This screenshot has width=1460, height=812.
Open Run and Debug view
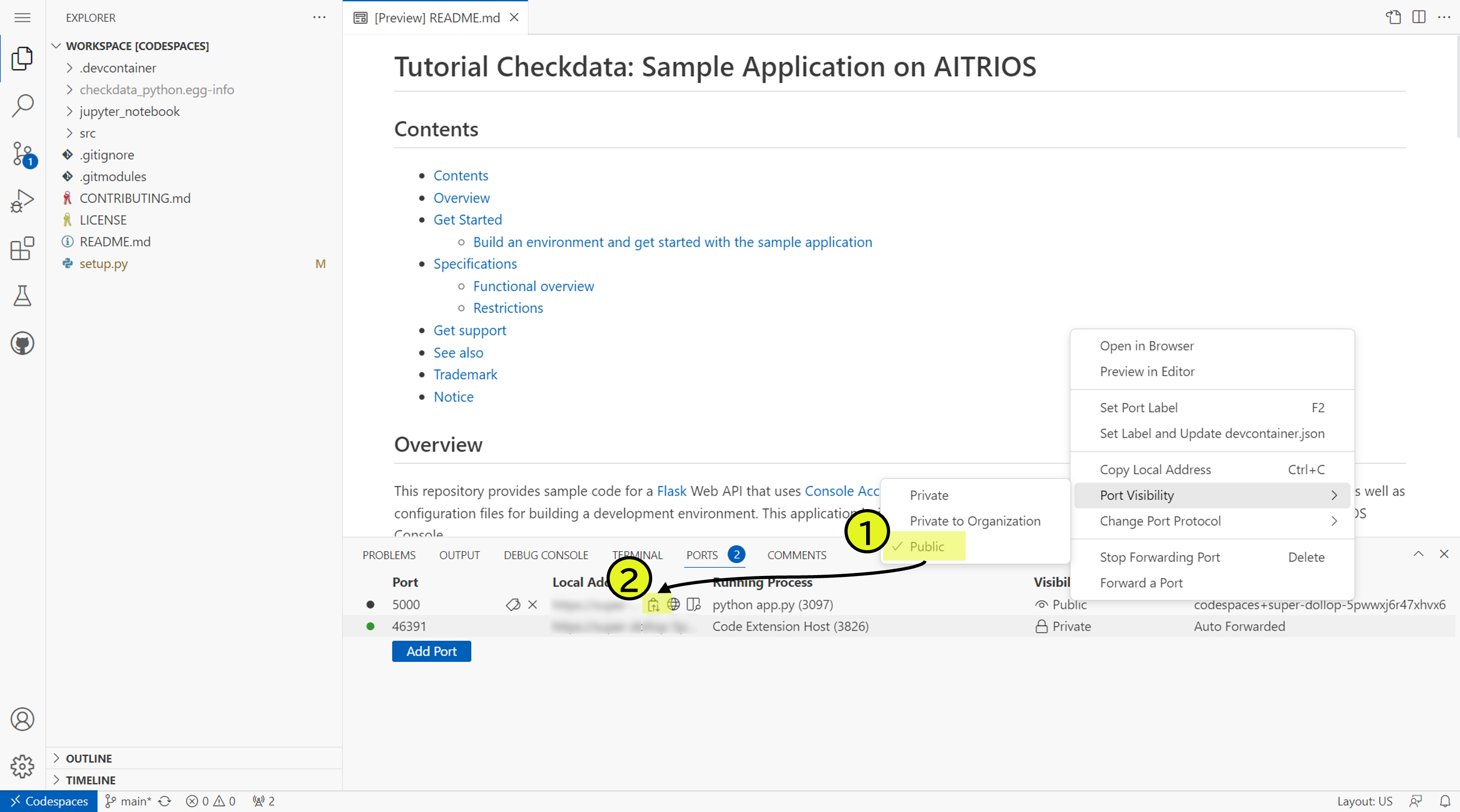[x=22, y=201]
